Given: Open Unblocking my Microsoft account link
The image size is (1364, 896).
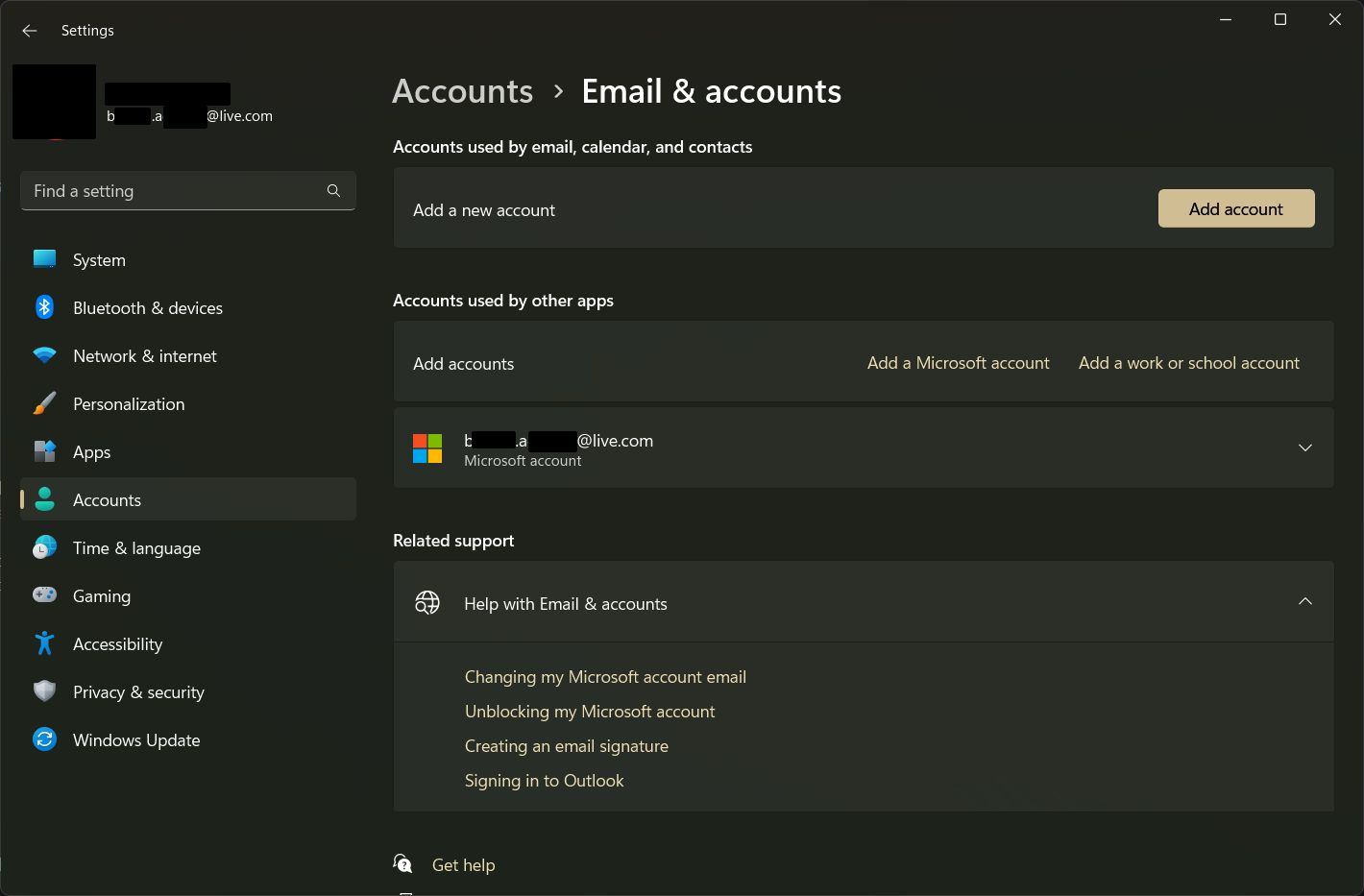Looking at the screenshot, I should point(590,712).
